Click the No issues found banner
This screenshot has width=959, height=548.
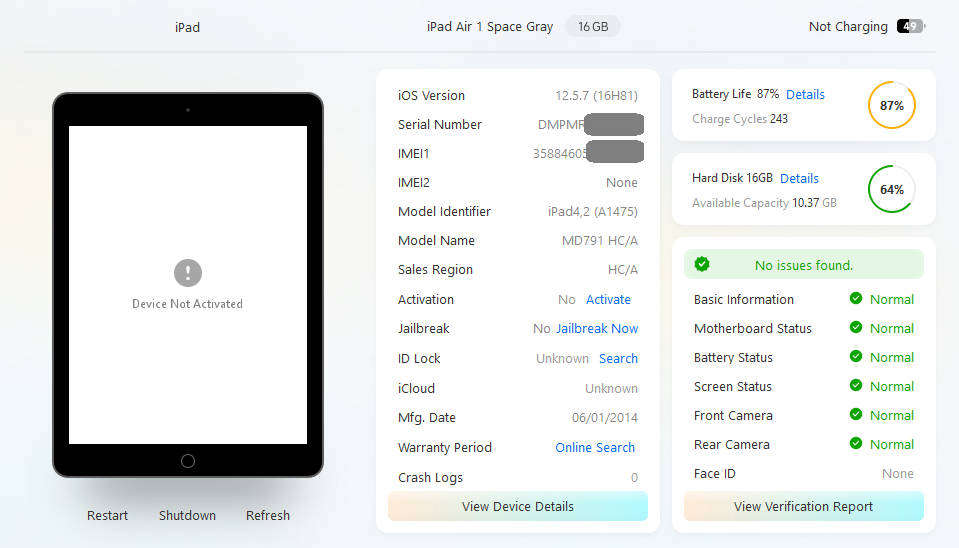click(803, 264)
